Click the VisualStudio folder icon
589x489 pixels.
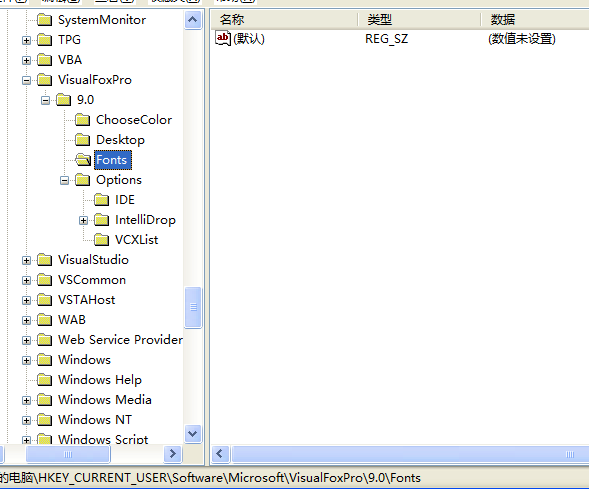coord(44,260)
